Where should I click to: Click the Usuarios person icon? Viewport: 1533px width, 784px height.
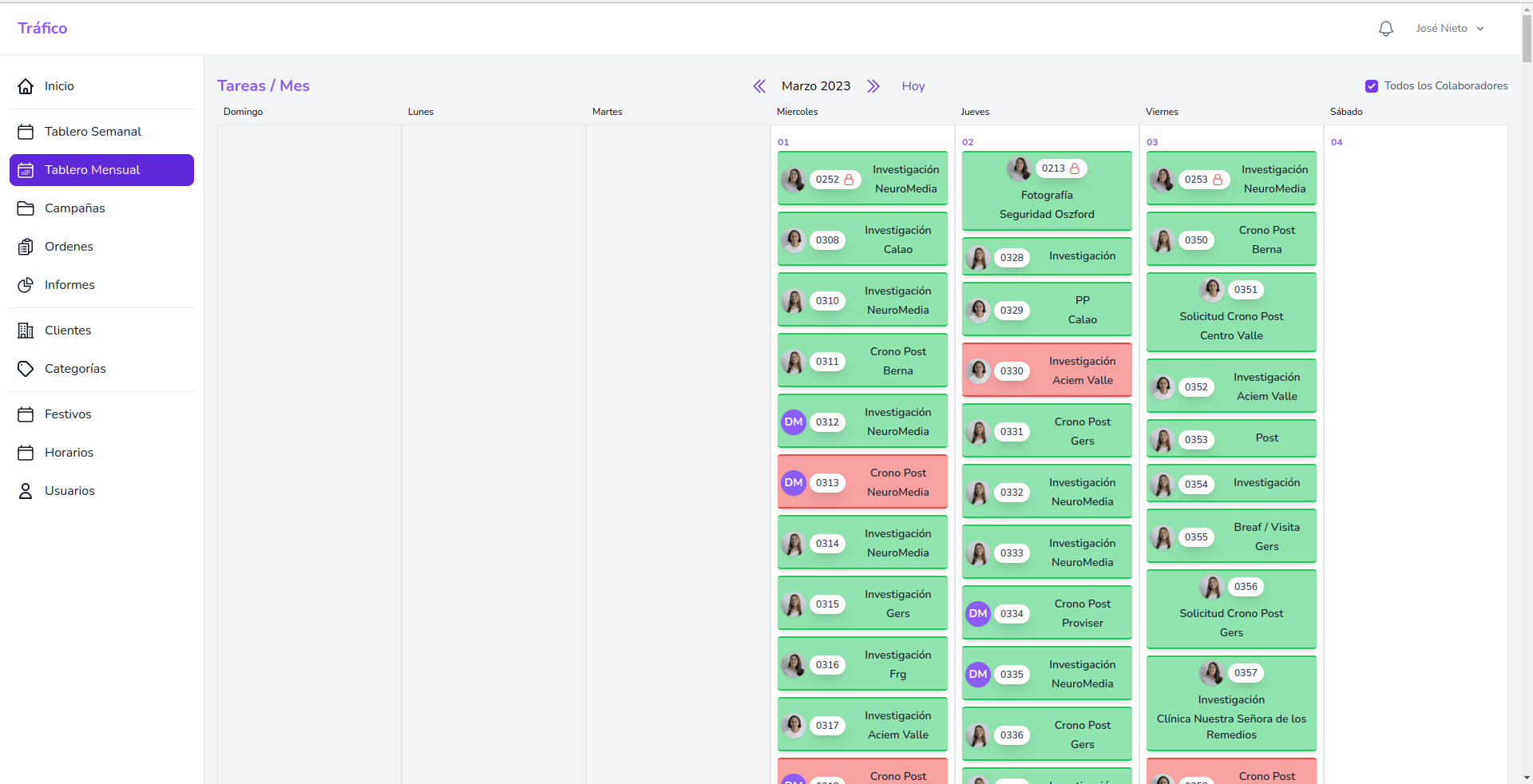coord(26,491)
